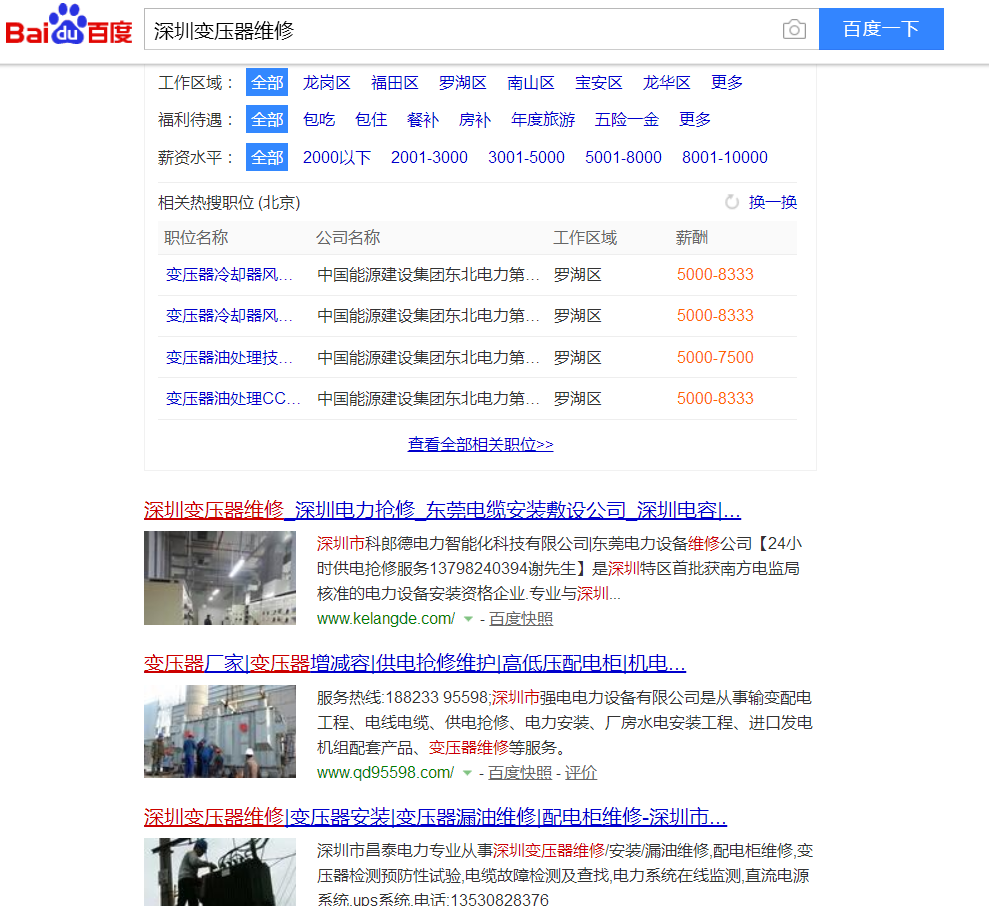Filter work area by 福田区

(x=395, y=83)
